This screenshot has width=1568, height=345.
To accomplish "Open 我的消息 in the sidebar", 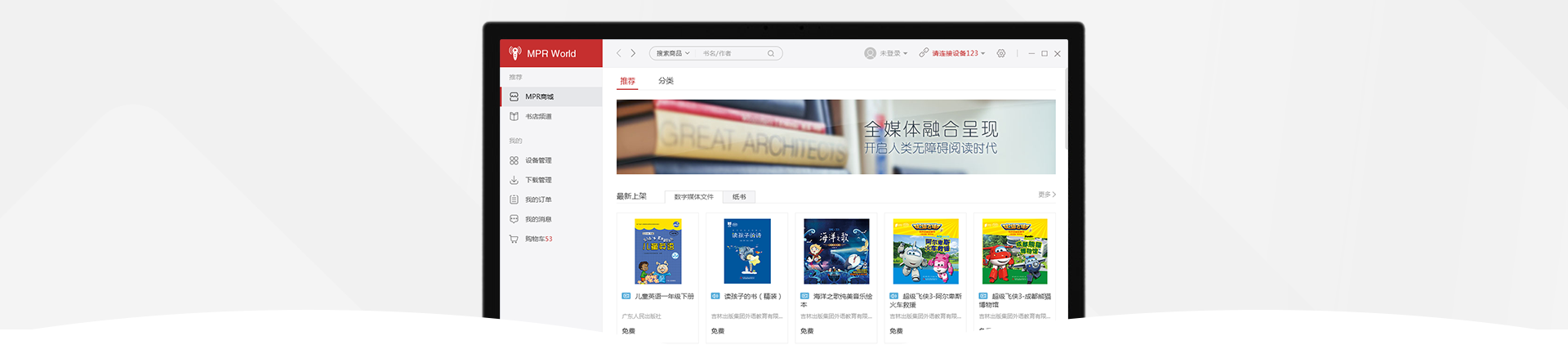I will point(551,219).
